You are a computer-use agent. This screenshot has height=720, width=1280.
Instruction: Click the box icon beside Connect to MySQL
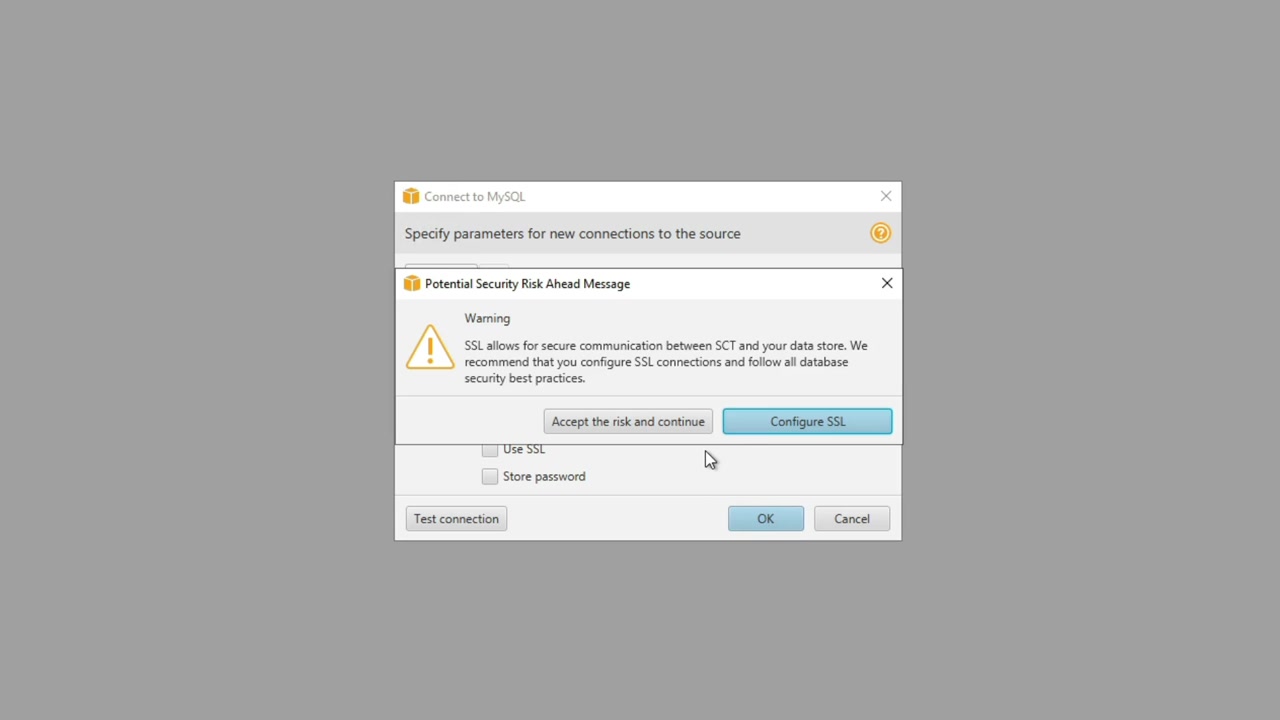tap(411, 197)
